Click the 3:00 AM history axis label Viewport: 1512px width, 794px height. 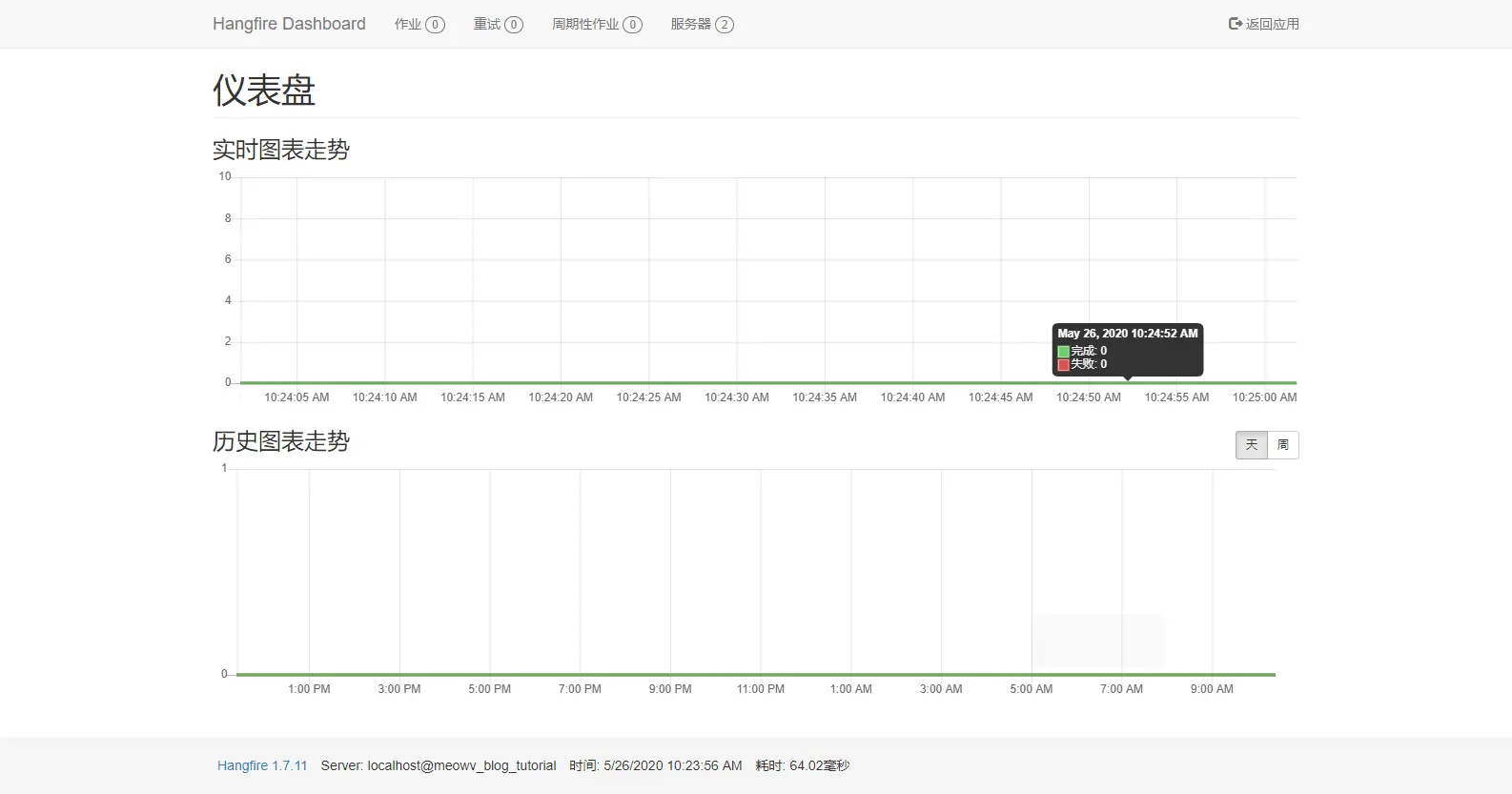click(941, 689)
